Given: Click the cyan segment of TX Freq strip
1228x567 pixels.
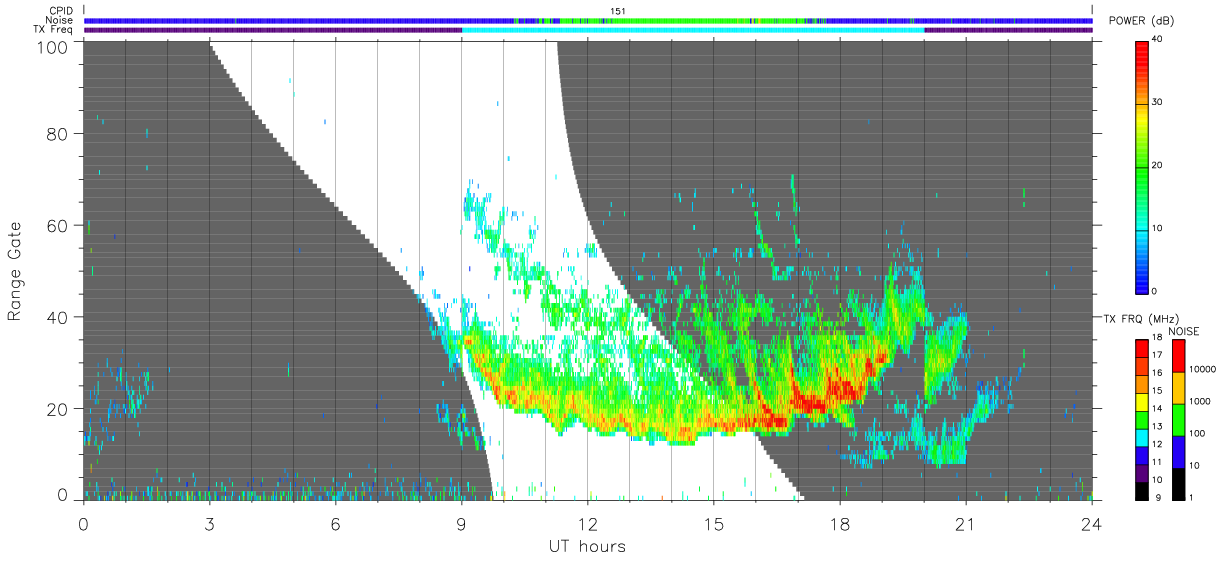Looking at the screenshot, I should (693, 30).
